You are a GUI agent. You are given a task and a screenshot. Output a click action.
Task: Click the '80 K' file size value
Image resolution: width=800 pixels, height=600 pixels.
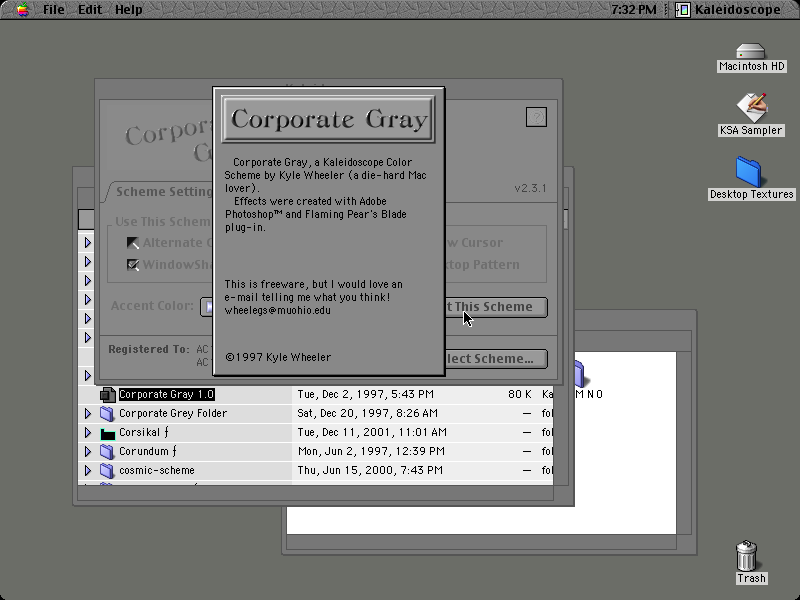coord(520,394)
